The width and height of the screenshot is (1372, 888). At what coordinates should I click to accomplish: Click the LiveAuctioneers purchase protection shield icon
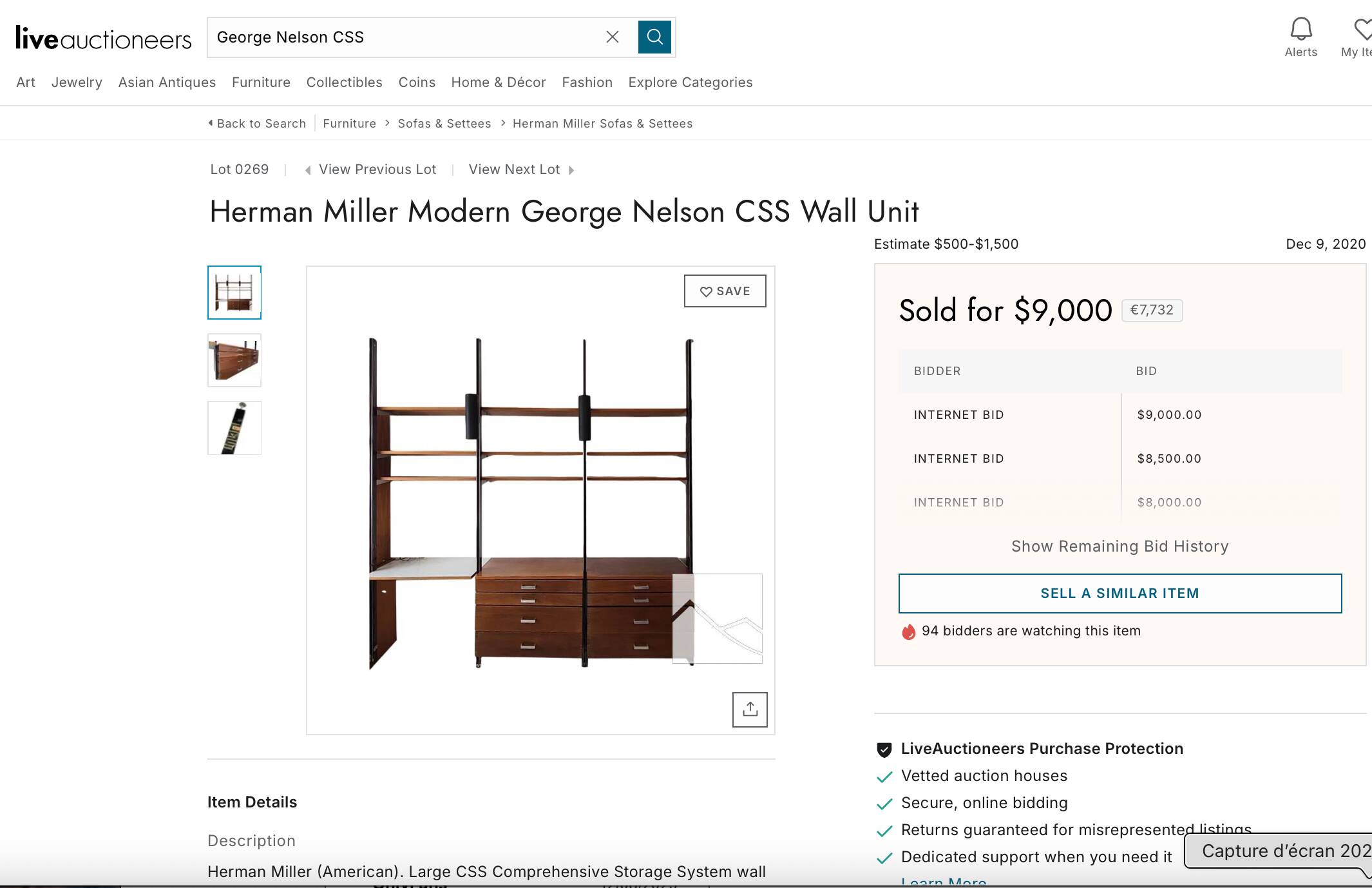click(884, 749)
